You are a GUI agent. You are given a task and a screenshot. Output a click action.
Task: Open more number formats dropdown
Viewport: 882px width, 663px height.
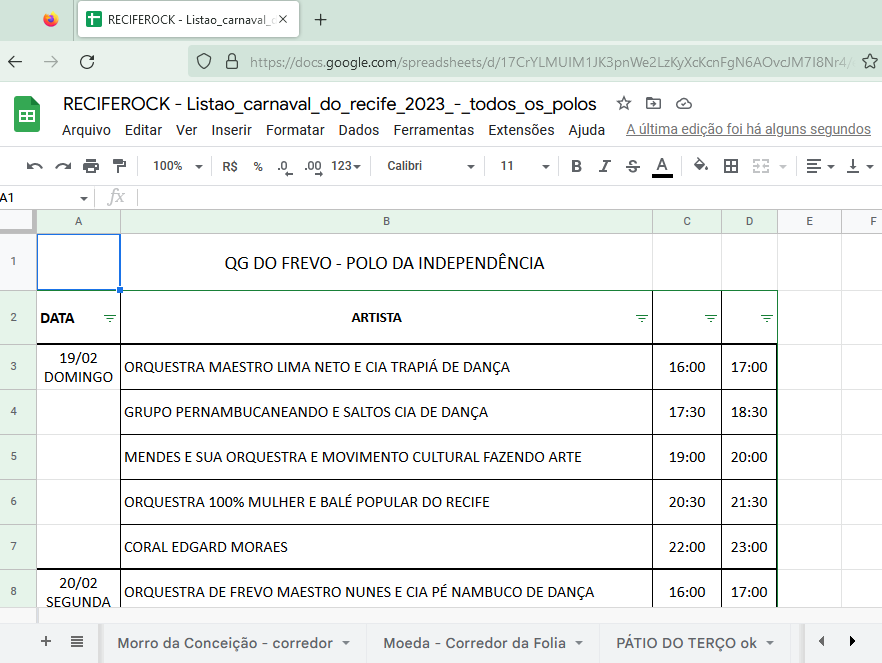pyautogui.click(x=346, y=166)
